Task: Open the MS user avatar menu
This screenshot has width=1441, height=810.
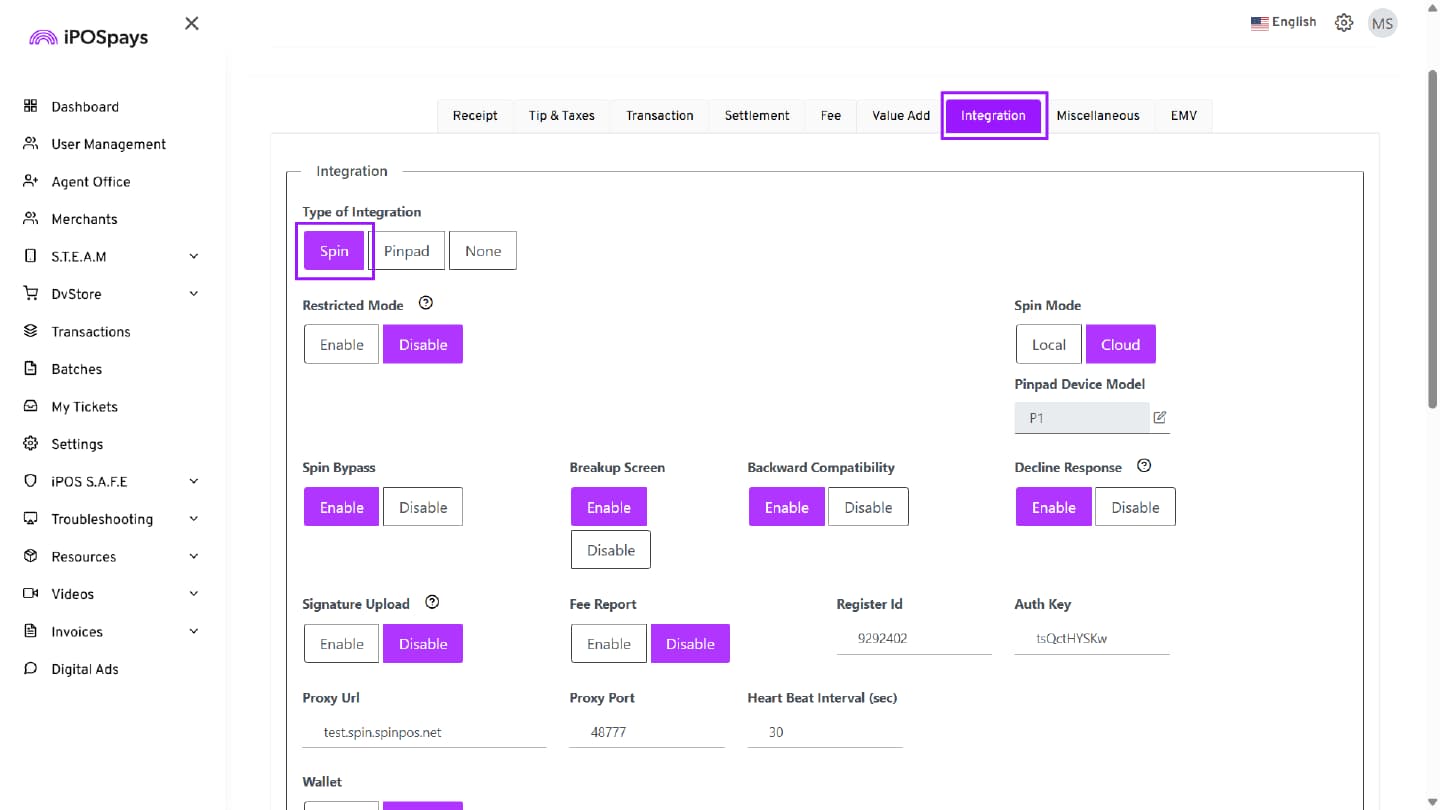Action: [x=1382, y=23]
